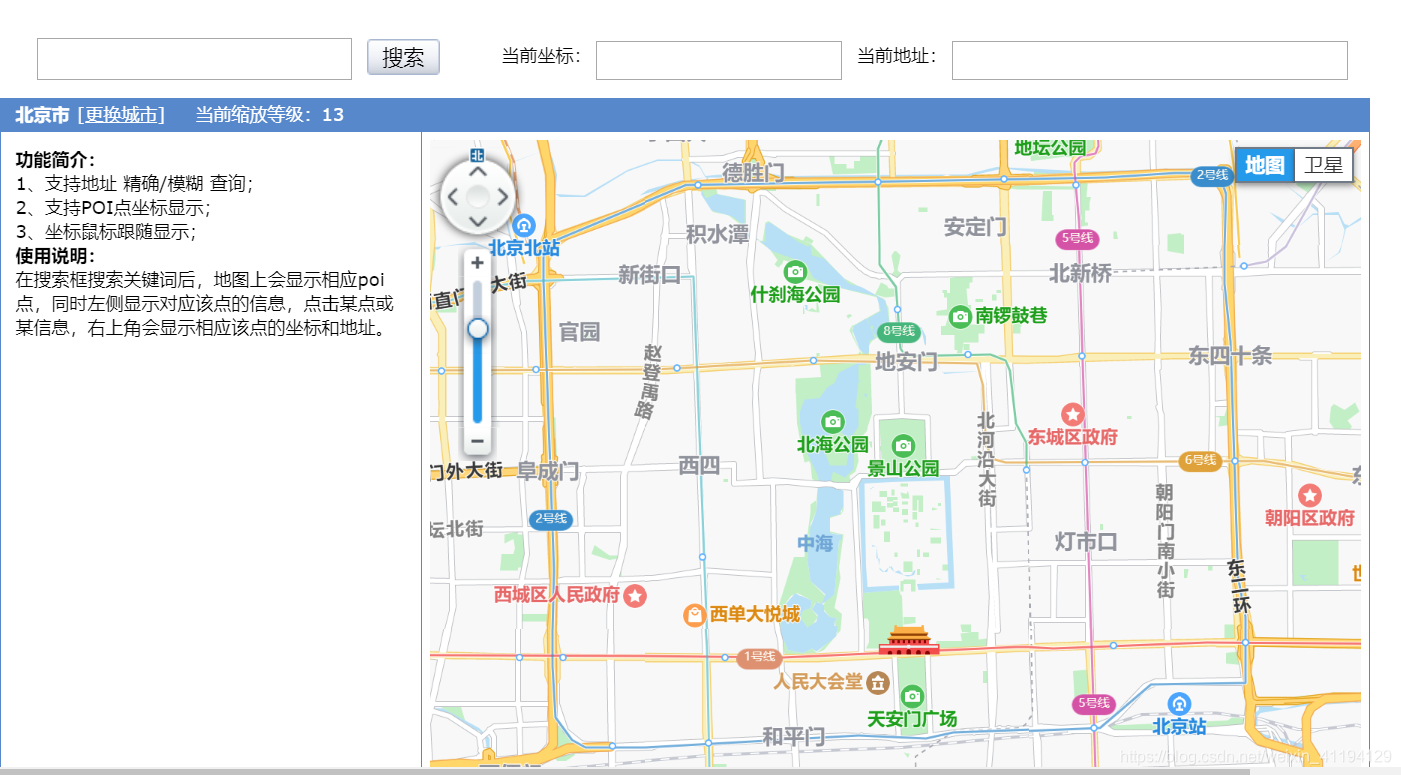Screen dimensions: 1401x775
Task: Click the 北海公园 camera icon
Action: tap(832, 422)
